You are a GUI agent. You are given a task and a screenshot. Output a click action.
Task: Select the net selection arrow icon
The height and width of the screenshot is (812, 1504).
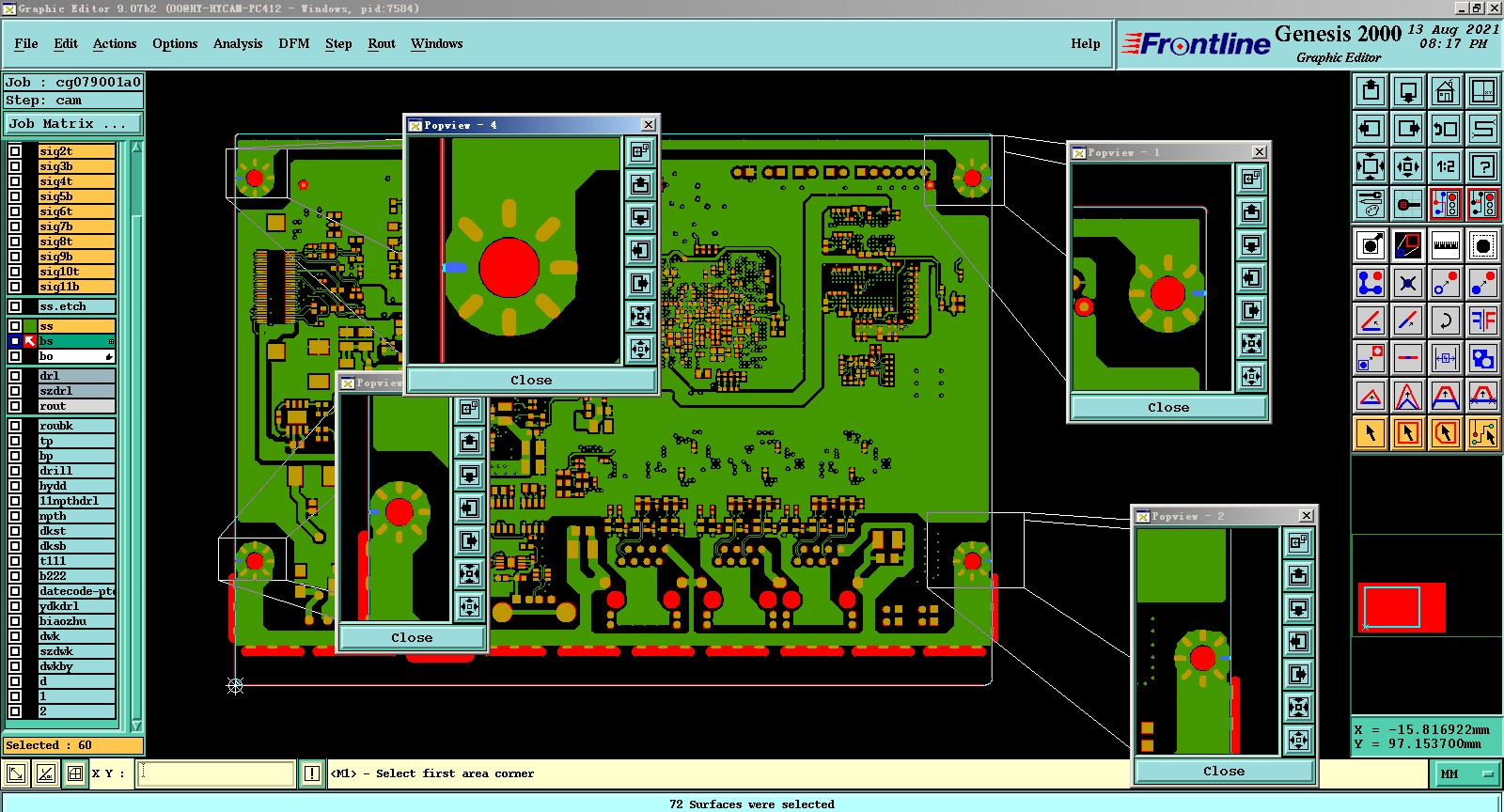pos(1483,433)
